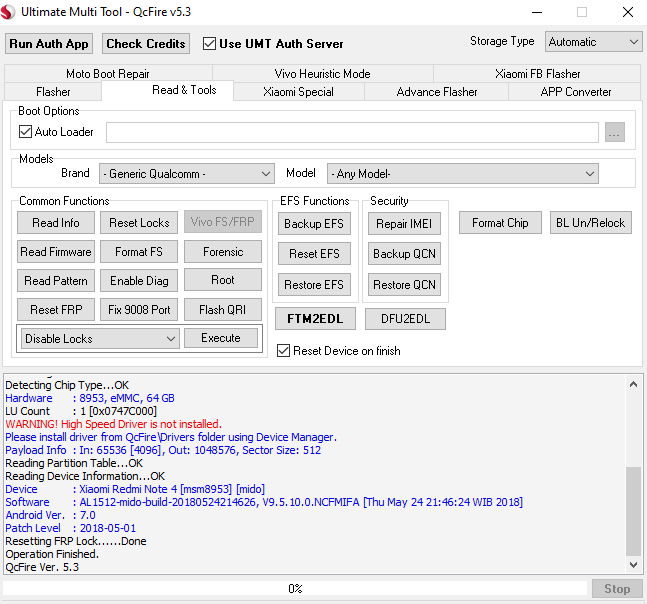Click the QcFire app logo icon
Image resolution: width=647 pixels, height=604 pixels.
[x=8, y=12]
